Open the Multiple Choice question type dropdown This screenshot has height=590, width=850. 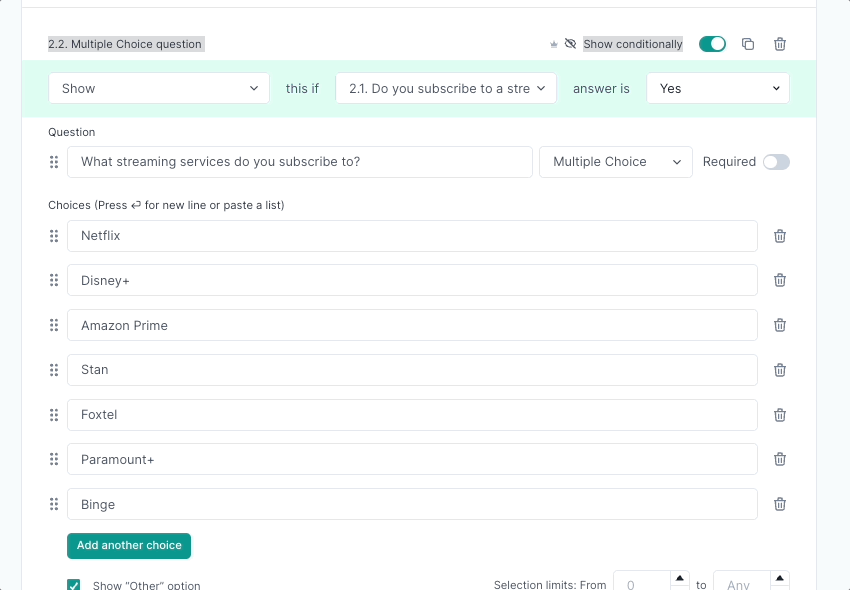(x=616, y=162)
